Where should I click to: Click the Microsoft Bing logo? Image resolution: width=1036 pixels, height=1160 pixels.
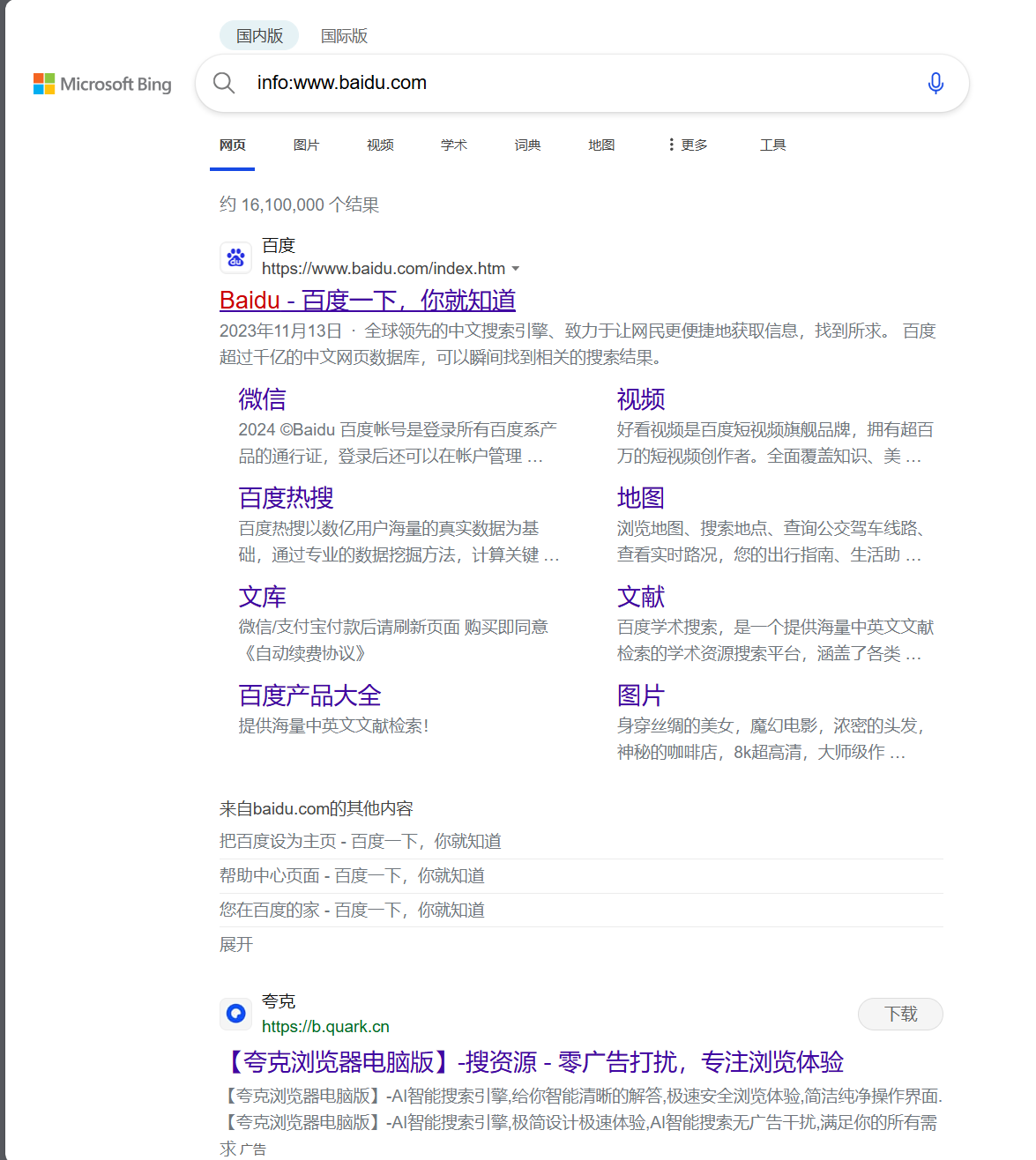101,84
